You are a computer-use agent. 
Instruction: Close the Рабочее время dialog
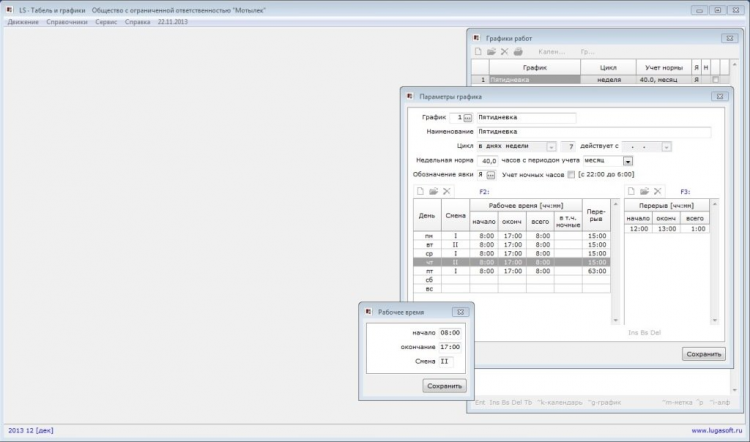pos(460,312)
